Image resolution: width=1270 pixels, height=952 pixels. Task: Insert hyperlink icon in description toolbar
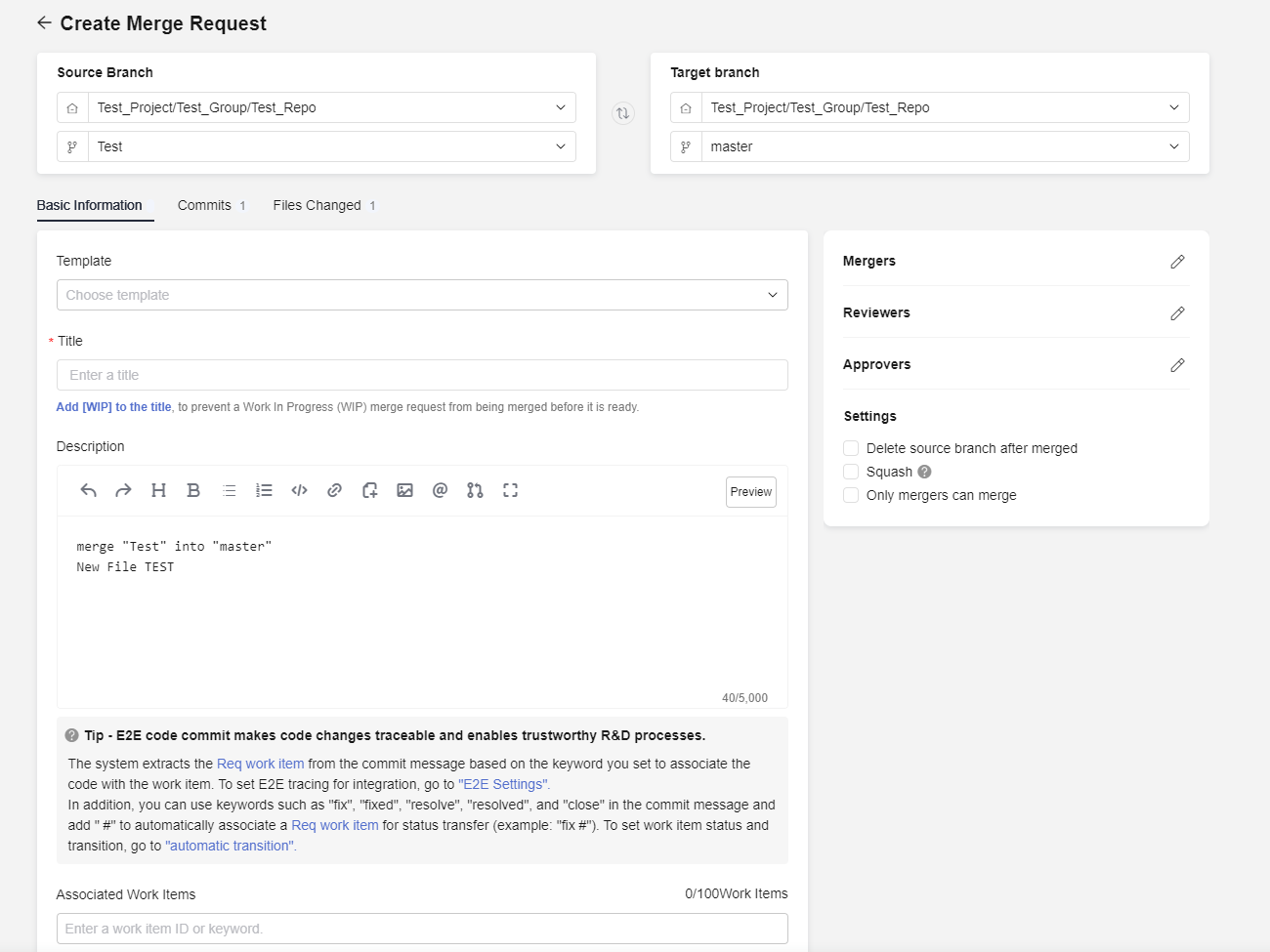coord(334,490)
